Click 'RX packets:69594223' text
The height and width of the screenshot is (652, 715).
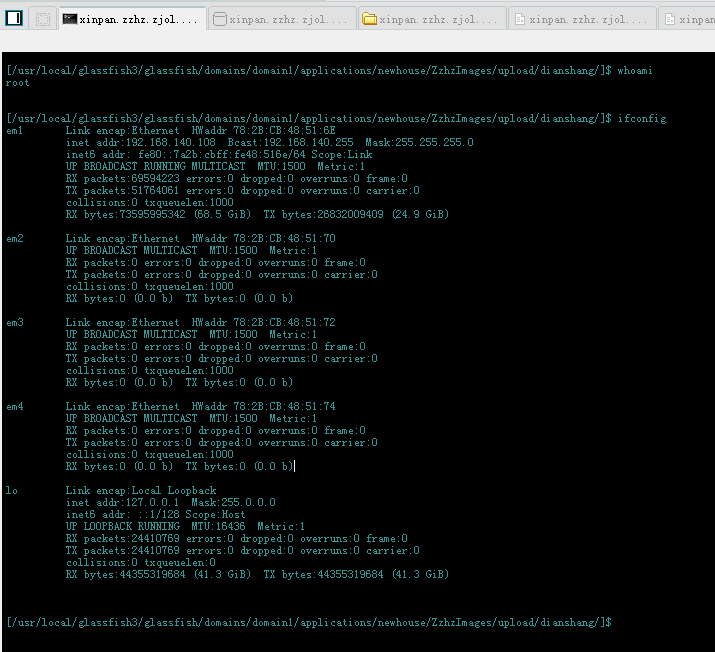point(123,178)
